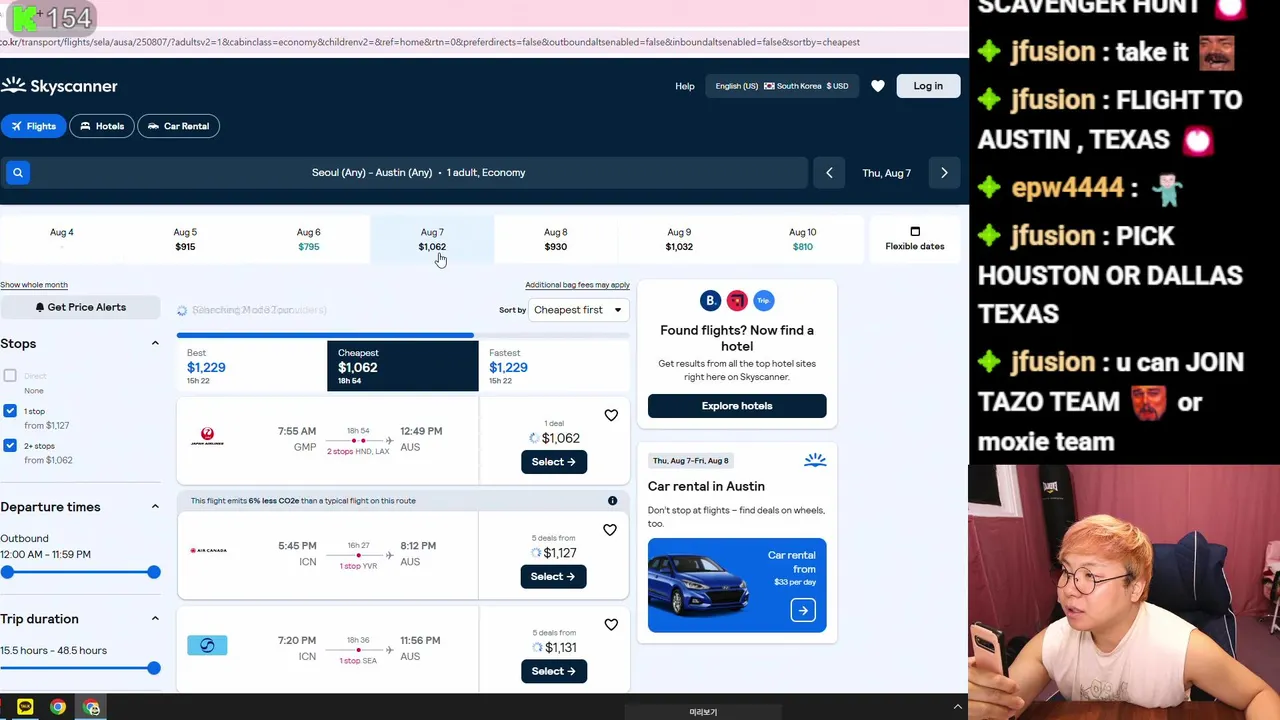Viewport: 1280px width, 720px height.
Task: Select the $1,131 flight
Action: click(x=553, y=671)
